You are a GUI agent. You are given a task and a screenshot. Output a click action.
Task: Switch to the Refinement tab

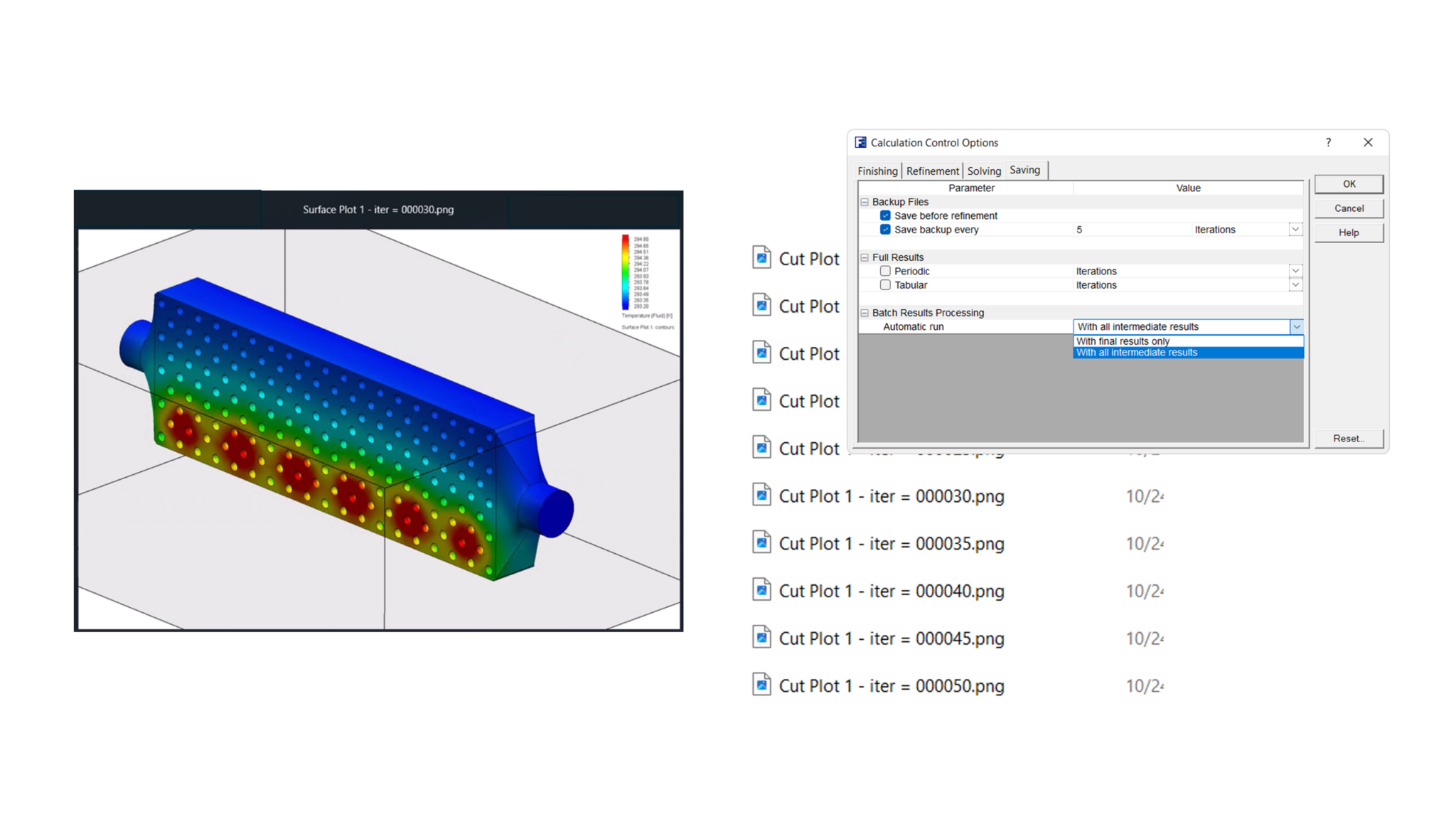(932, 171)
